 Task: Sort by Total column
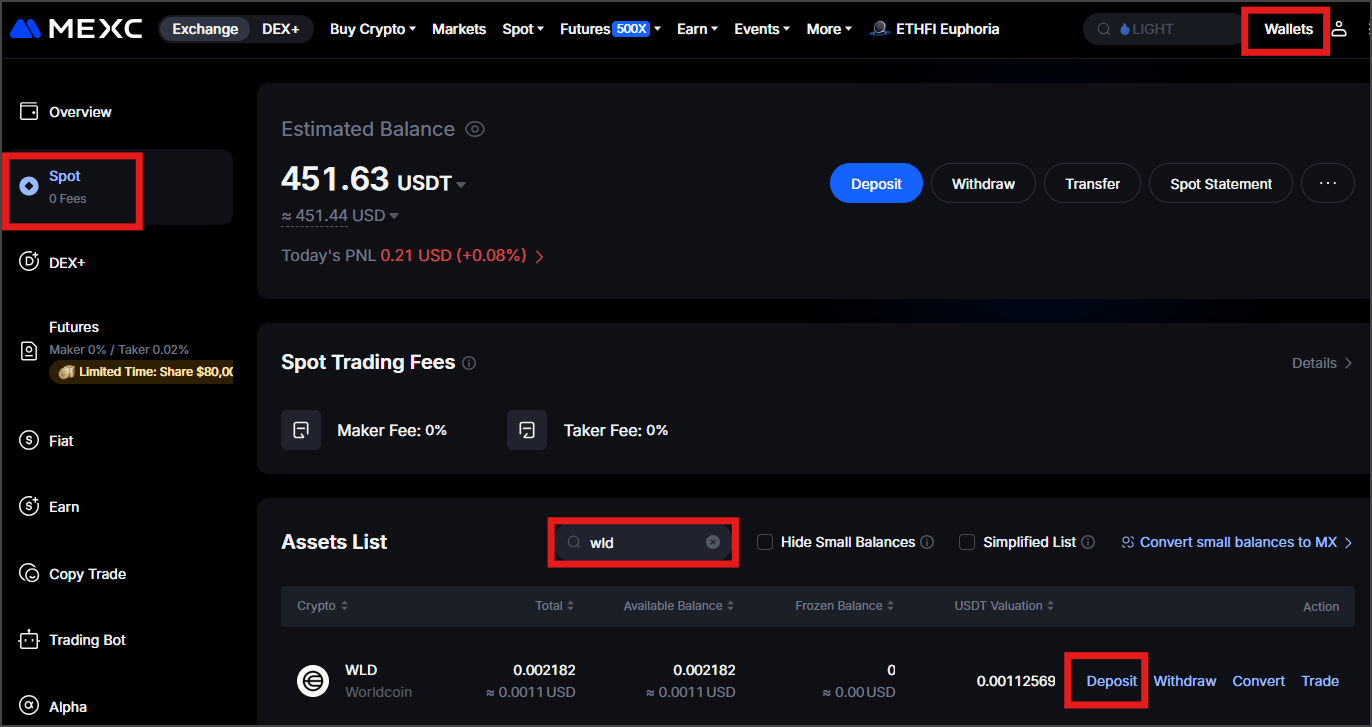tap(555, 606)
